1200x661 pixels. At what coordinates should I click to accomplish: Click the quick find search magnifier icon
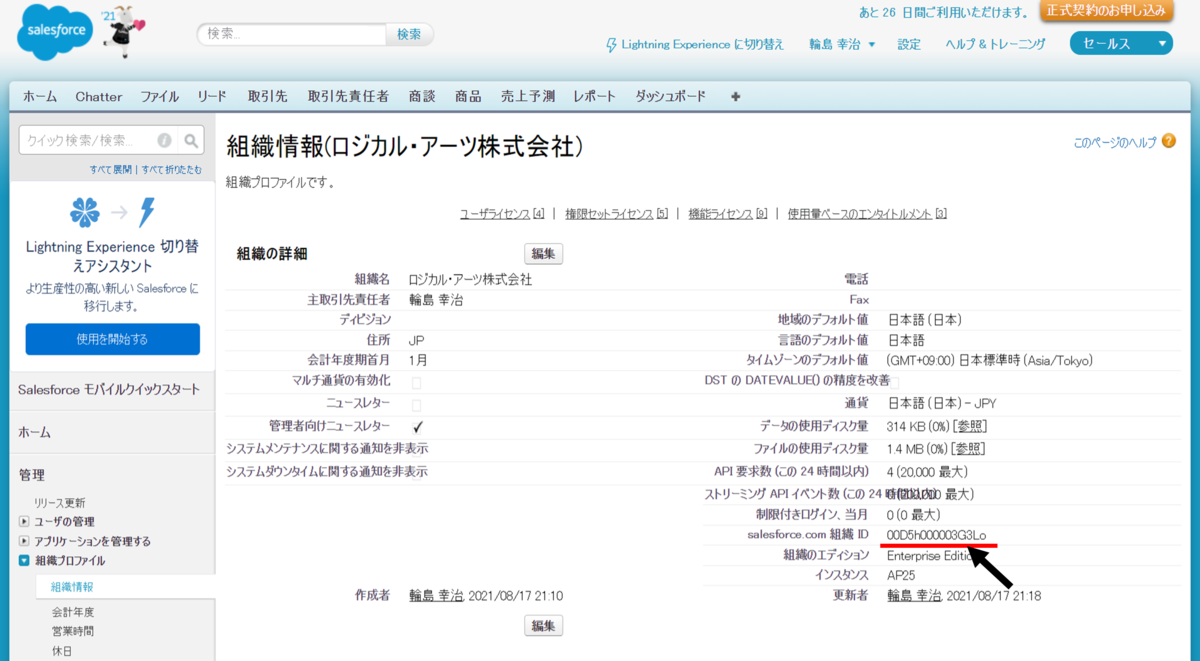(x=191, y=141)
